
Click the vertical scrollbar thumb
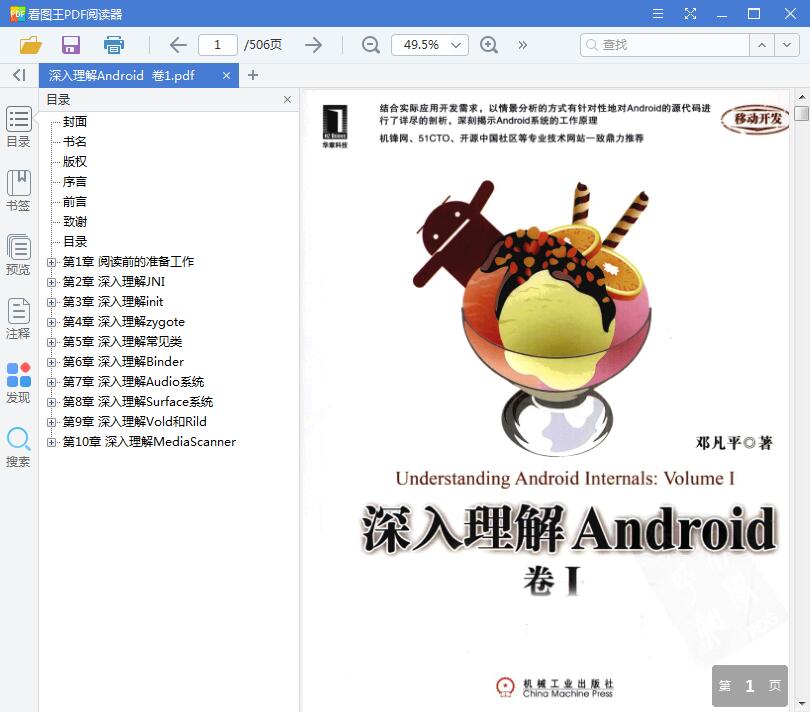coord(802,113)
